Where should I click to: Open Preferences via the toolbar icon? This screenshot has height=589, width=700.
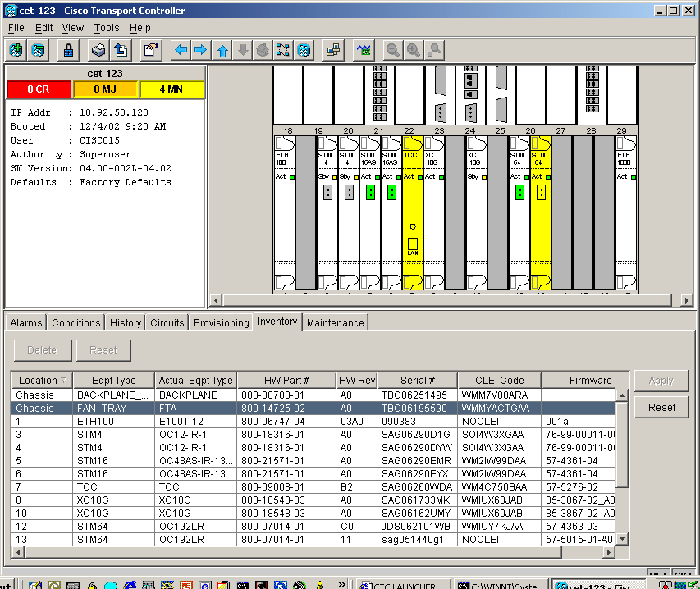point(150,50)
